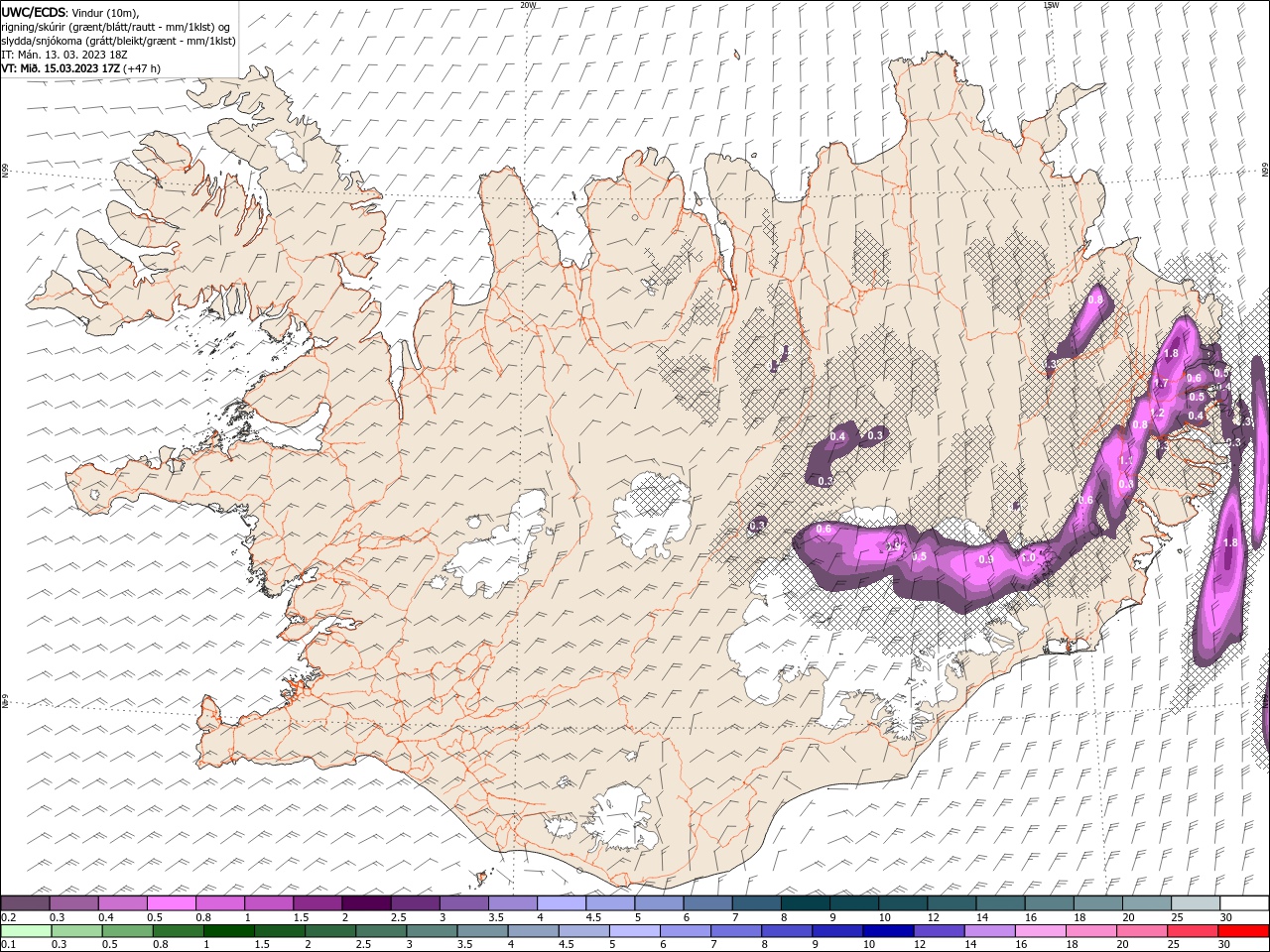This screenshot has height=952, width=1270.
Task: Click the '1.0' precipitation value on the map
Action: [x=1028, y=557]
